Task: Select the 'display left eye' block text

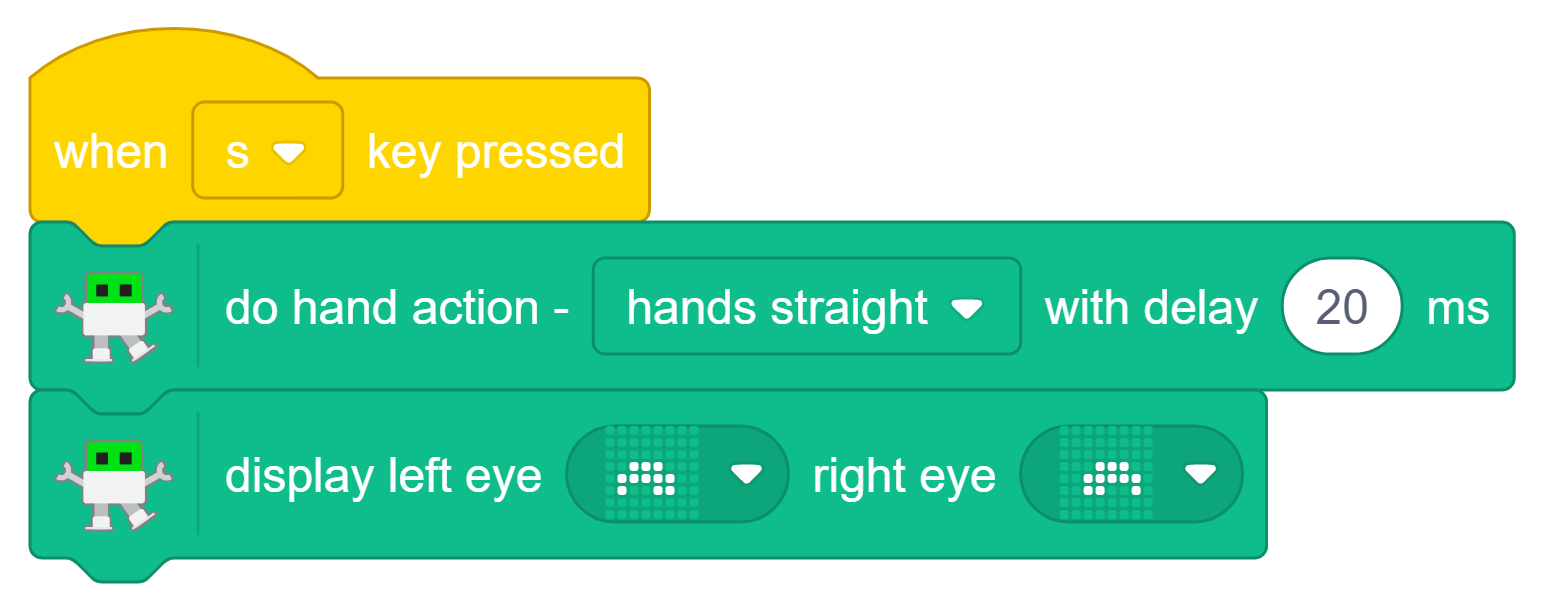Action: coord(383,476)
